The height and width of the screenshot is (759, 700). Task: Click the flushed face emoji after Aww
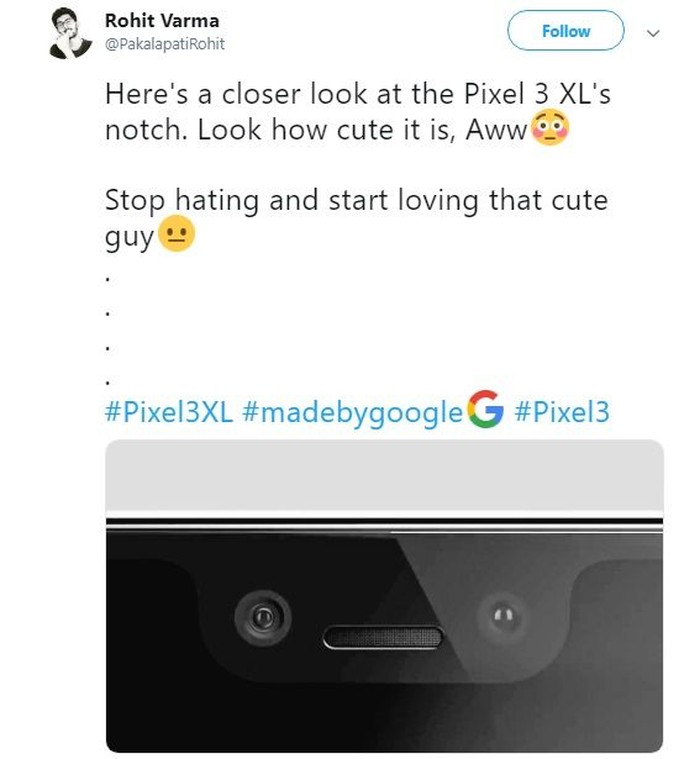[549, 130]
